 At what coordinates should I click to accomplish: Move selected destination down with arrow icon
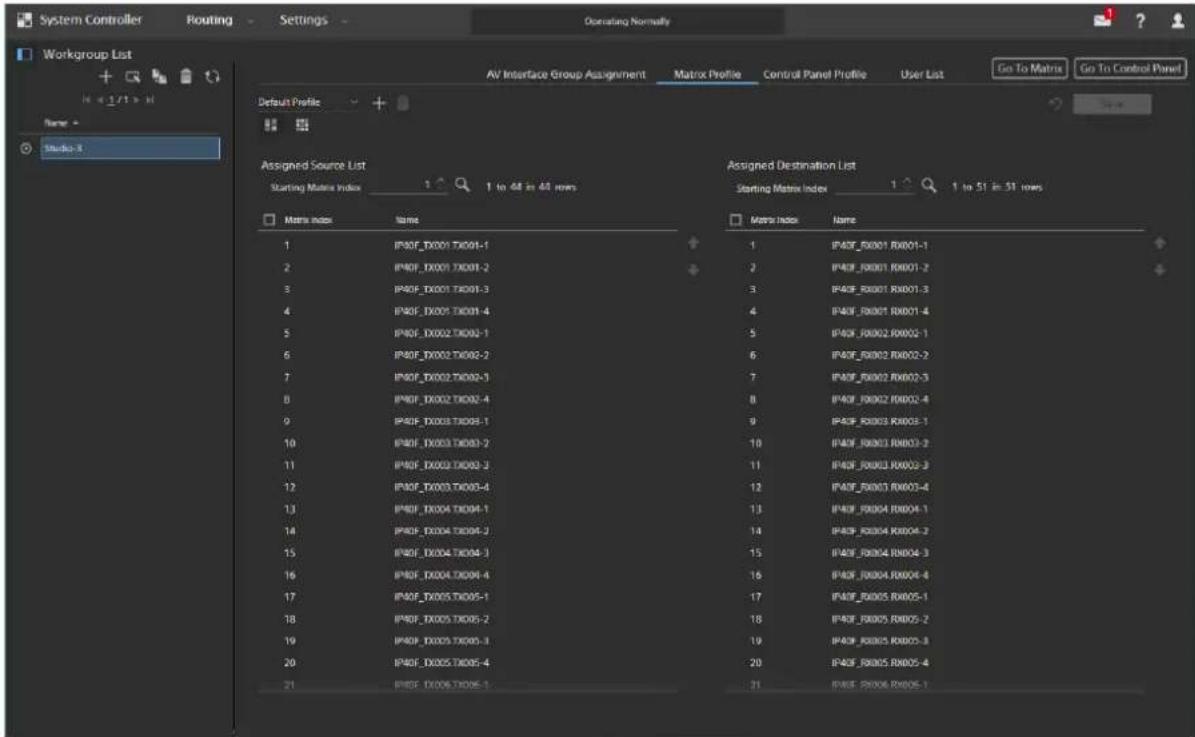coord(1159,270)
